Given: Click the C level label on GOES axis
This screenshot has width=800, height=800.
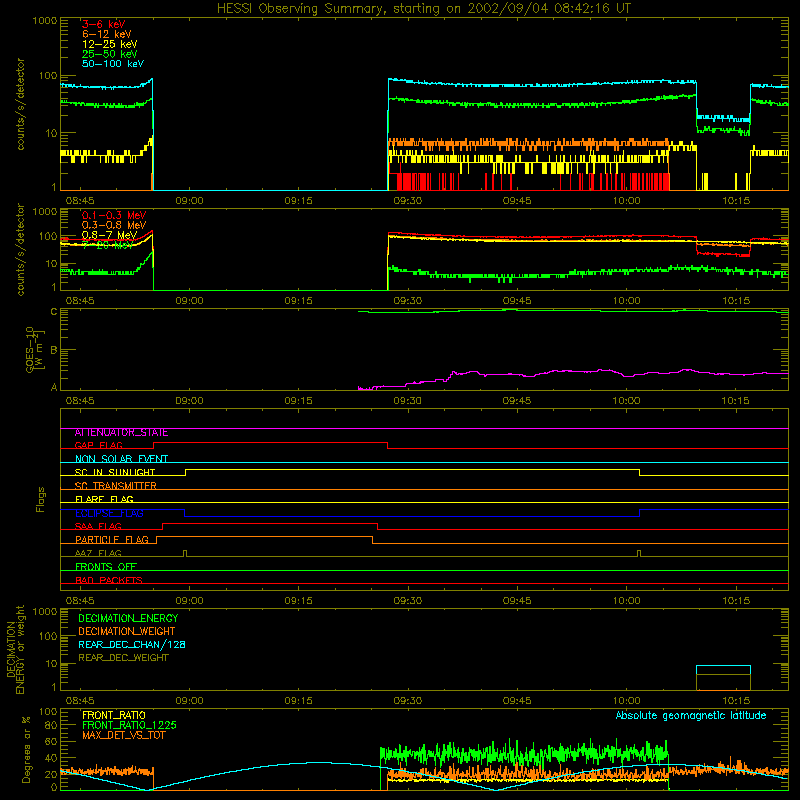Looking at the screenshot, I should 54,311.
